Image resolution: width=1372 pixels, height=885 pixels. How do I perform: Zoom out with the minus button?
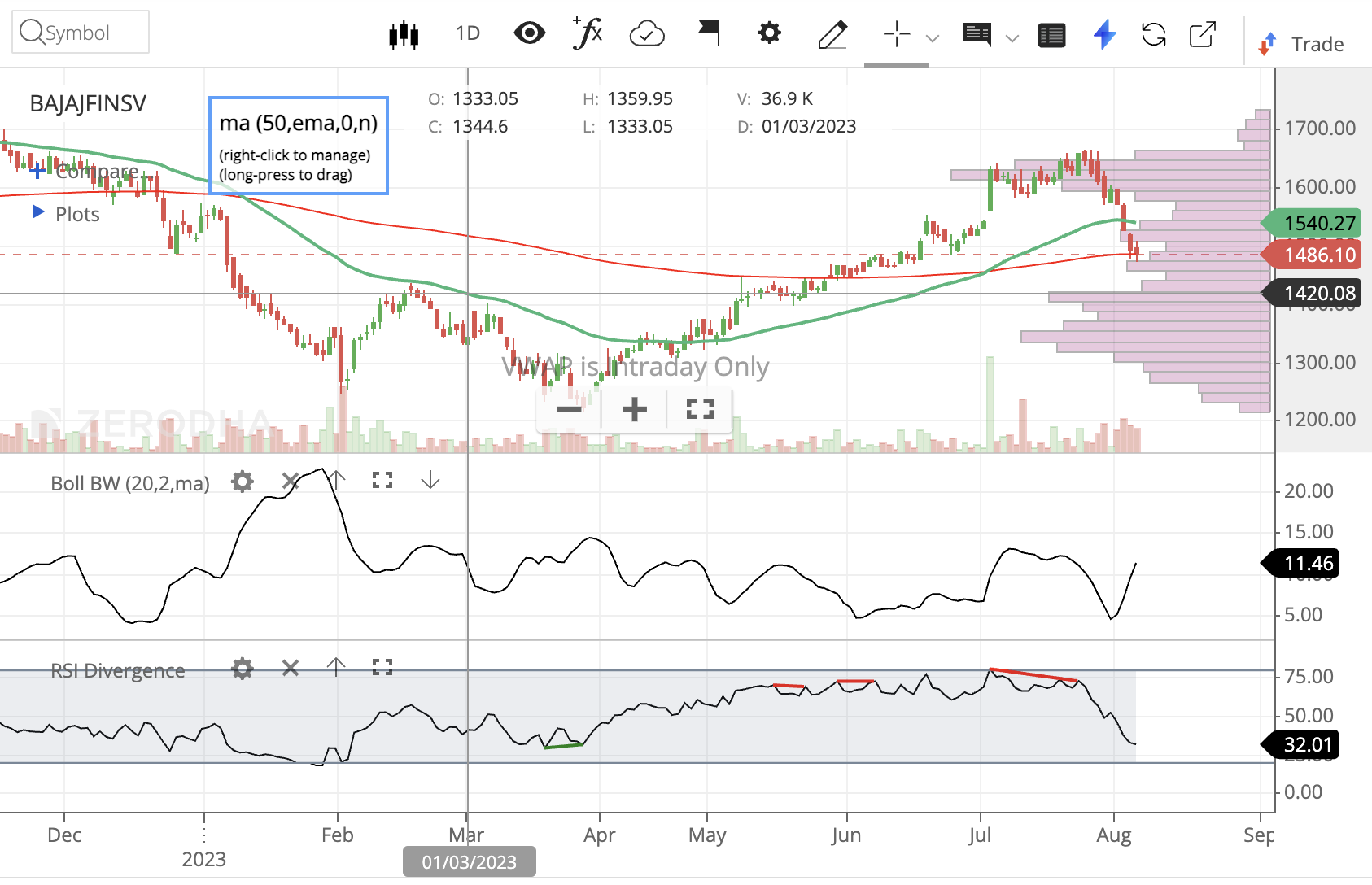tap(569, 408)
